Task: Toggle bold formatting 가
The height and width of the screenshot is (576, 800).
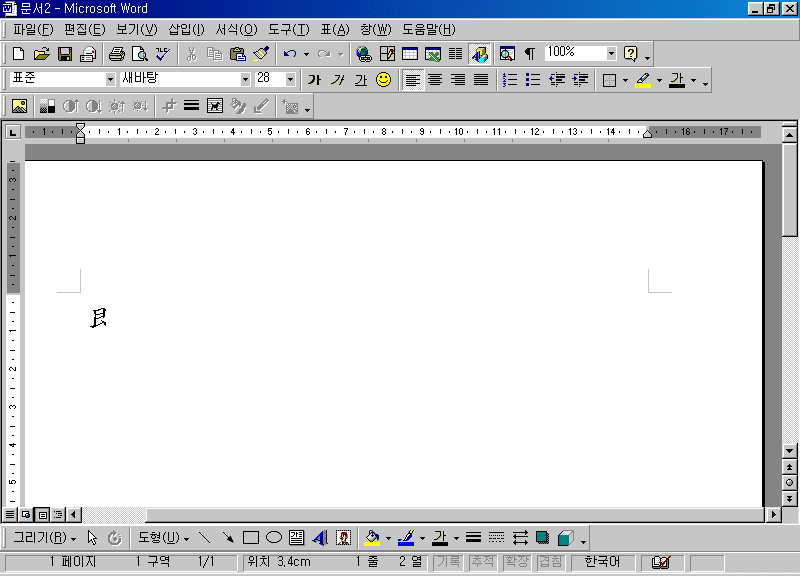Action: point(314,80)
